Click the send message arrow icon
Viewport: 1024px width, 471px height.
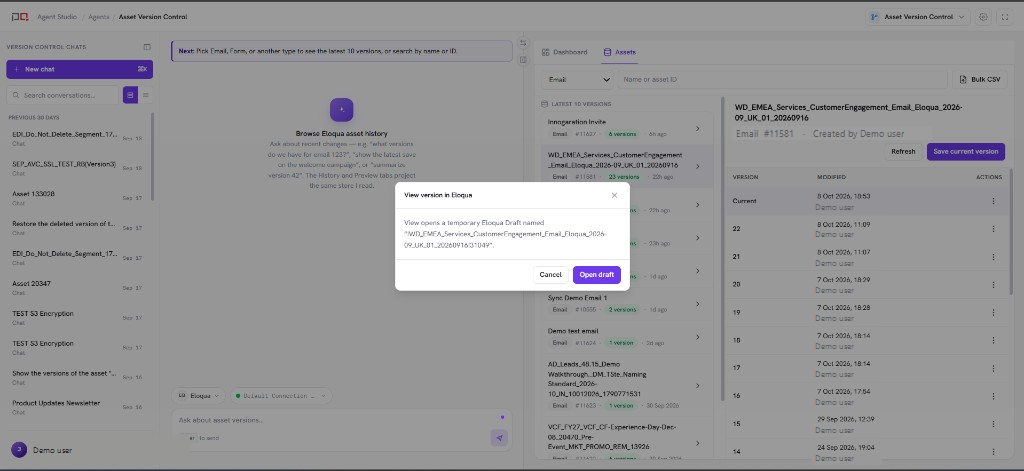point(499,438)
